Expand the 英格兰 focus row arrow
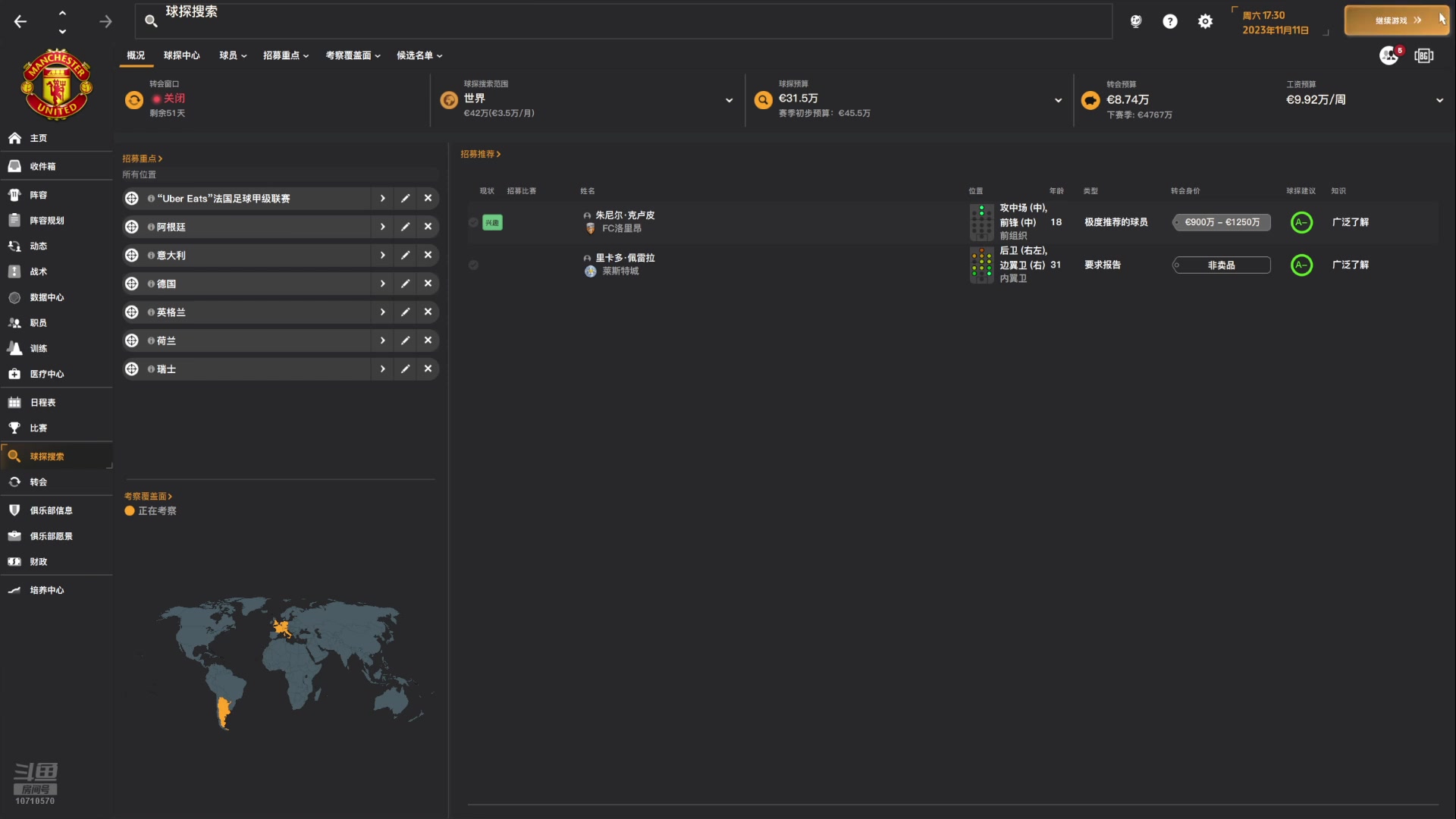The height and width of the screenshot is (819, 1456). [382, 312]
